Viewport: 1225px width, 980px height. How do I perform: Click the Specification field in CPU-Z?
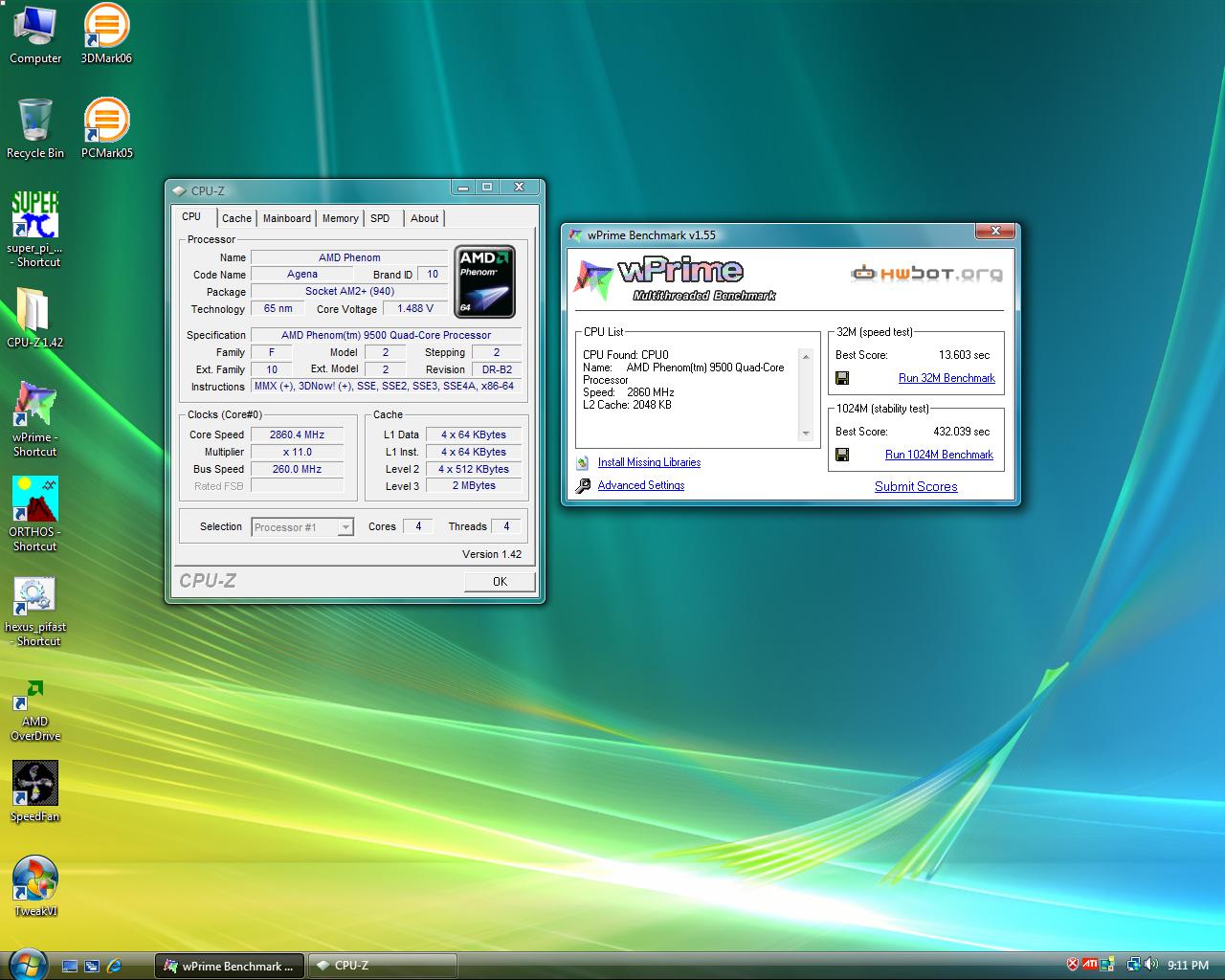[386, 335]
